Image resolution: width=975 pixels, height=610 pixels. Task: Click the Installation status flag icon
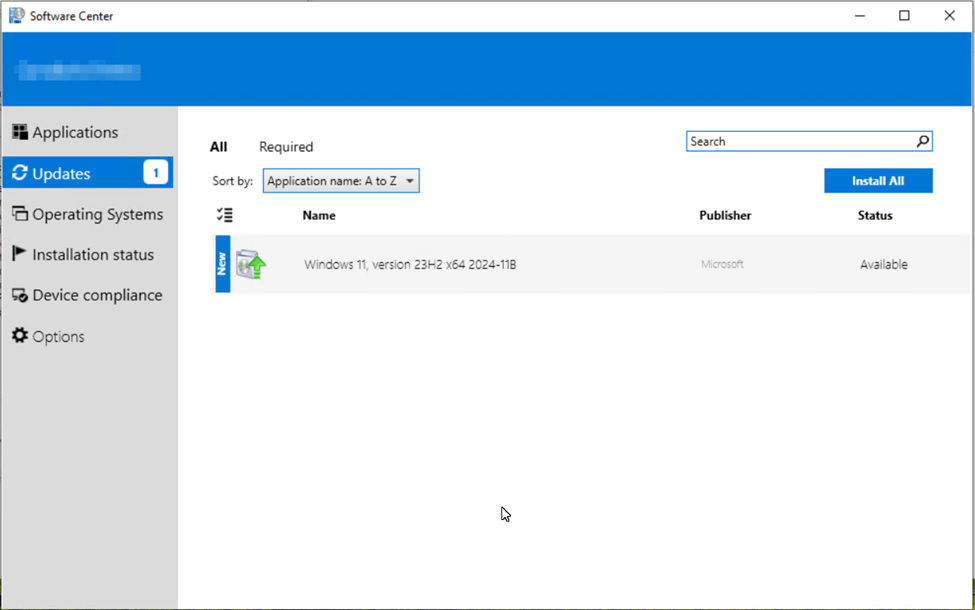(19, 254)
